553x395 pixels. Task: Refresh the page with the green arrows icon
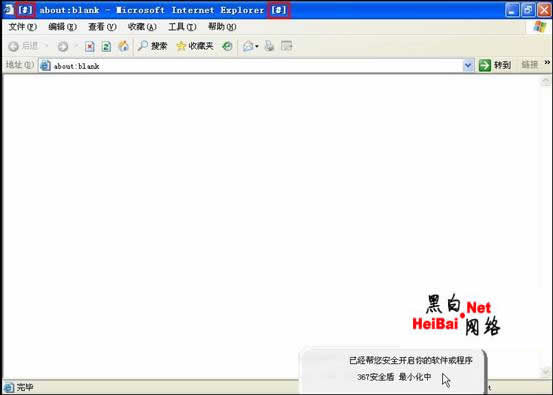coord(106,46)
